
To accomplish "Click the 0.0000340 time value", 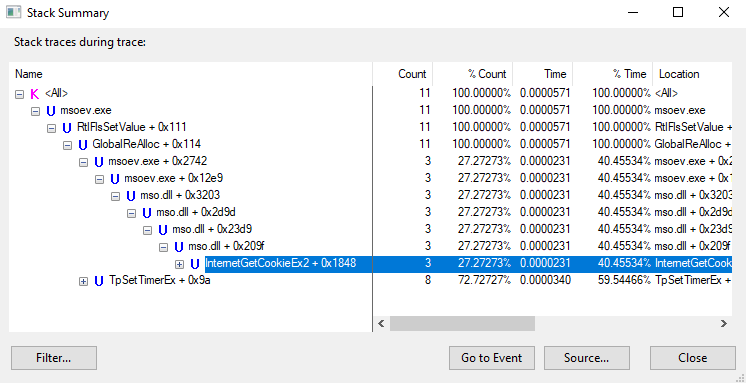I will click(545, 281).
